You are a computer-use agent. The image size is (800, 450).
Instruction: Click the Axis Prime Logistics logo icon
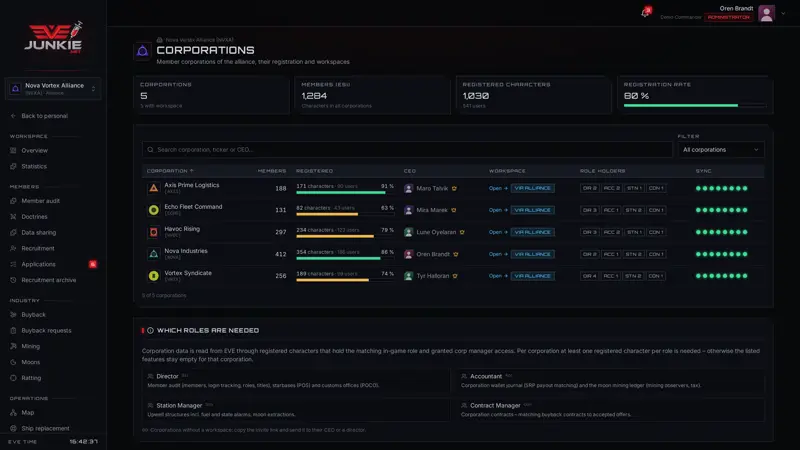coord(154,188)
